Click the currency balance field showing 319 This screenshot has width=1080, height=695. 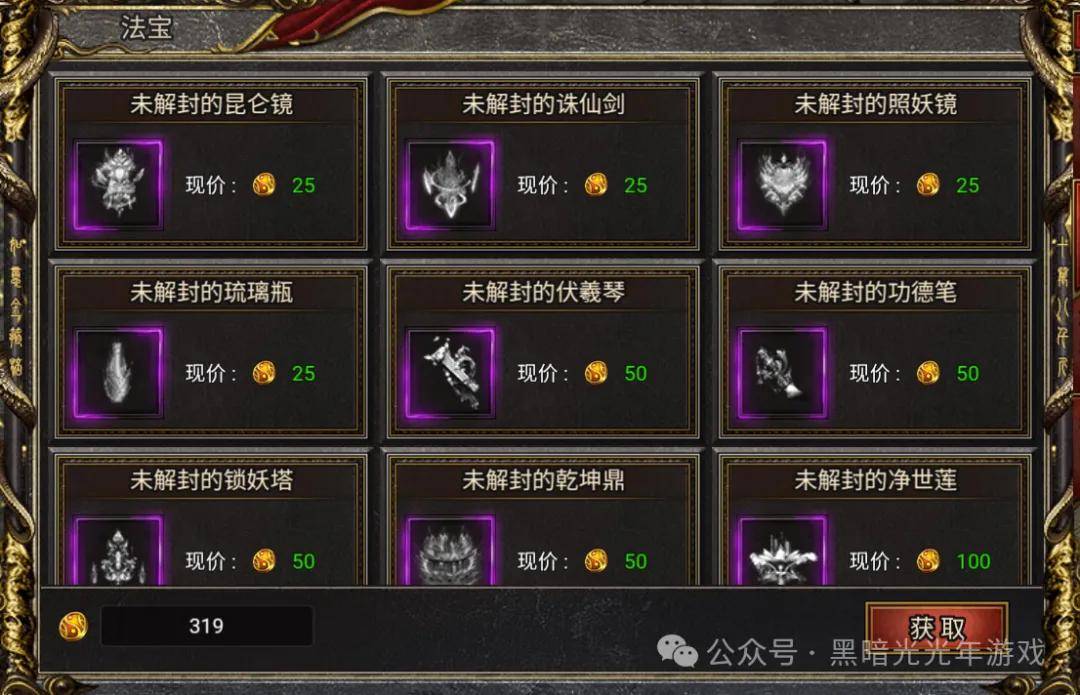pos(207,625)
